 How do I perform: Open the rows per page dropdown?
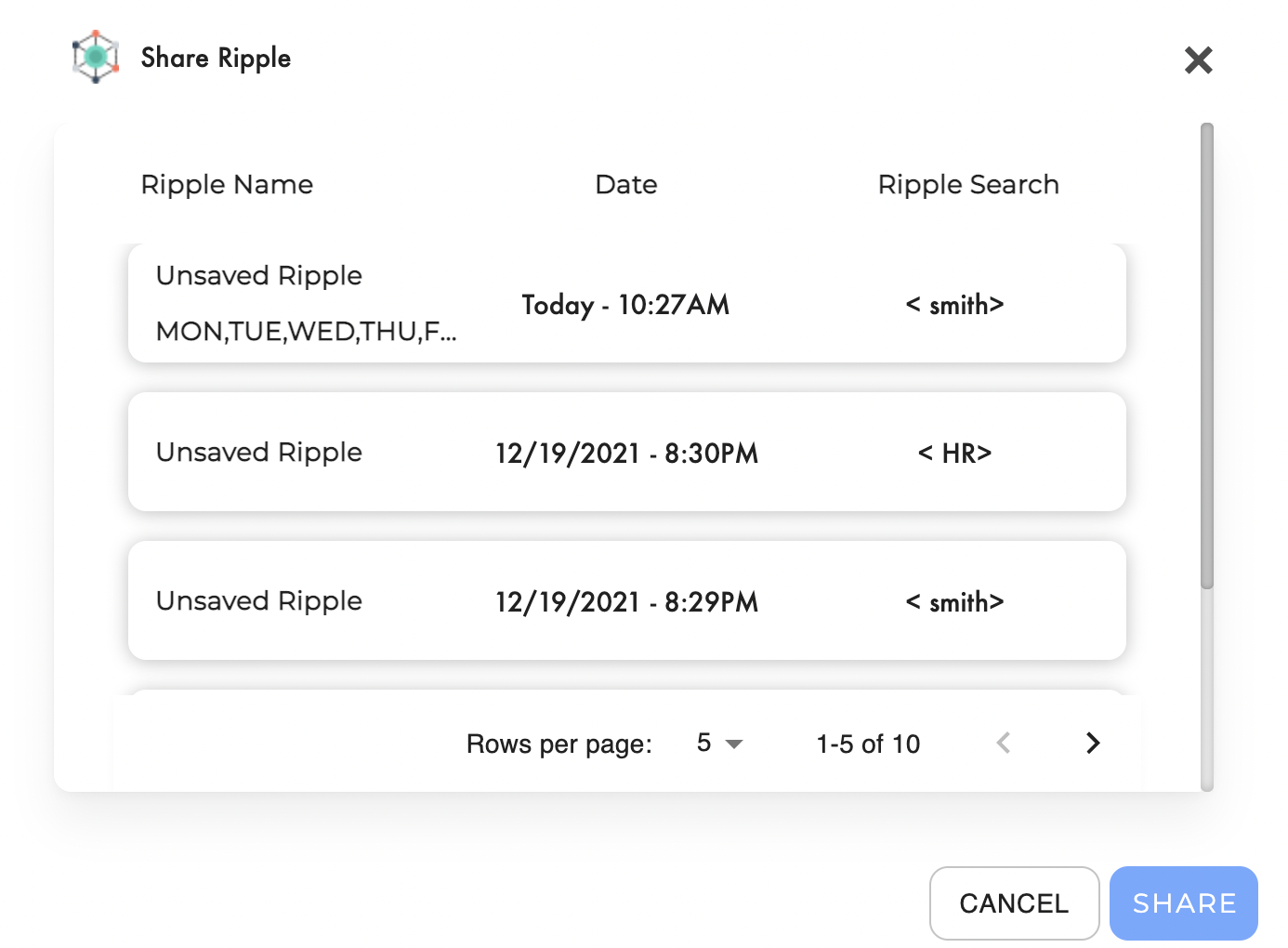[720, 744]
